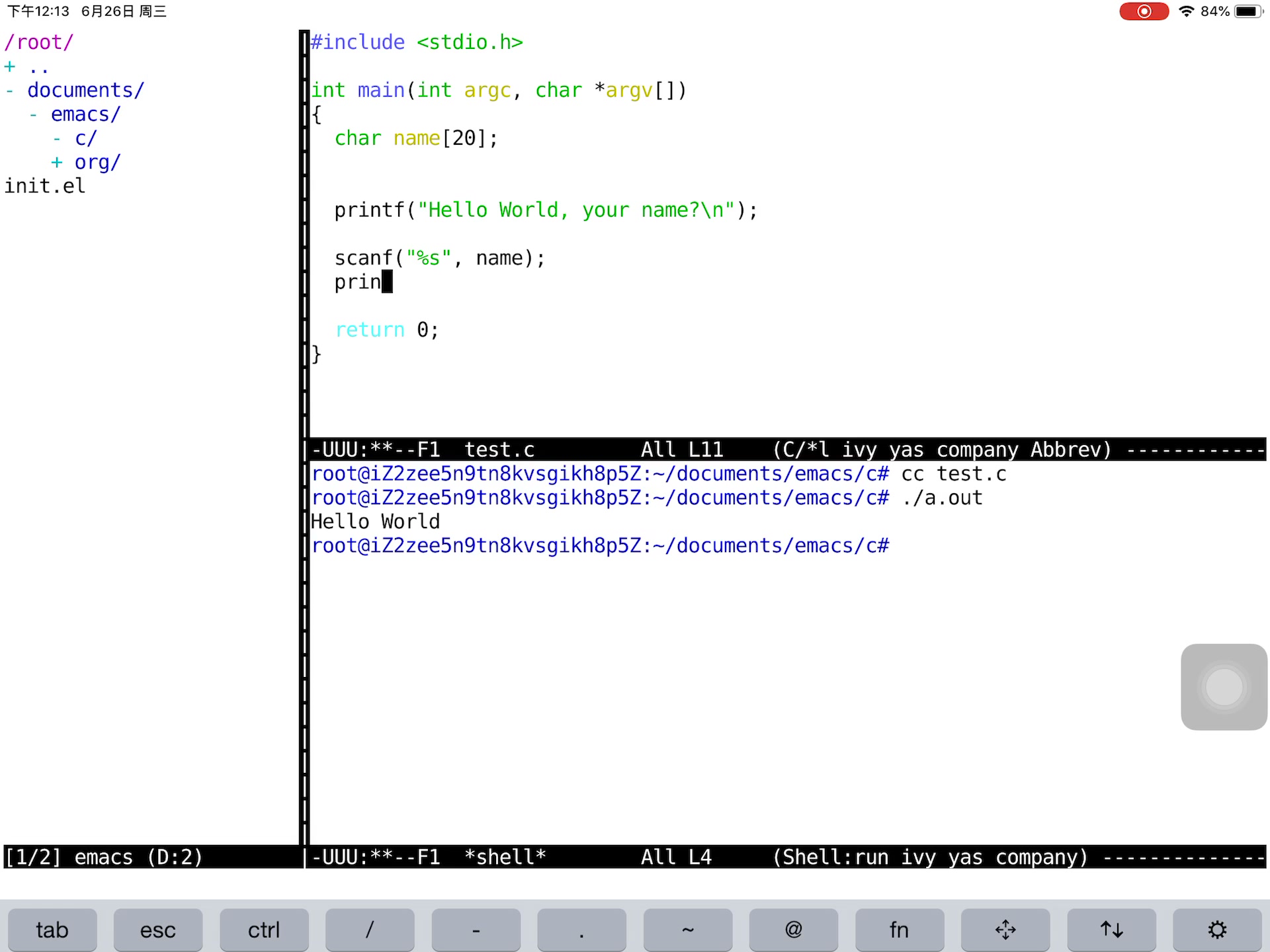Tap the red screen recording indicator
The width and height of the screenshot is (1270, 952).
pyautogui.click(x=1144, y=11)
